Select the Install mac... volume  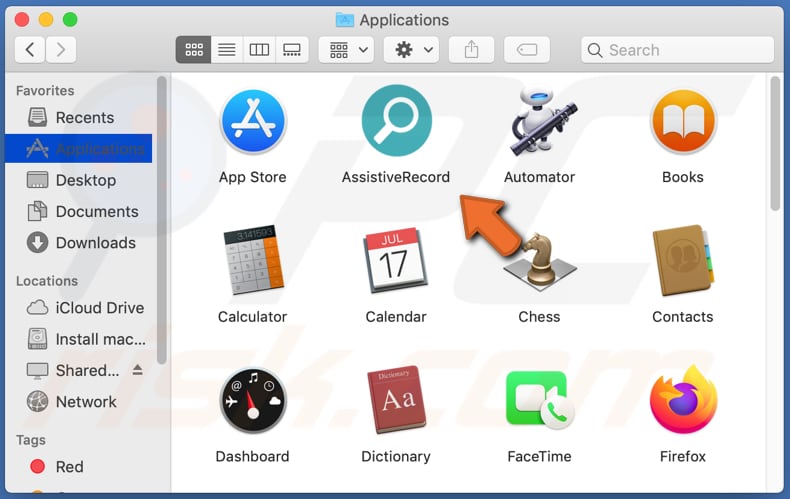79,339
